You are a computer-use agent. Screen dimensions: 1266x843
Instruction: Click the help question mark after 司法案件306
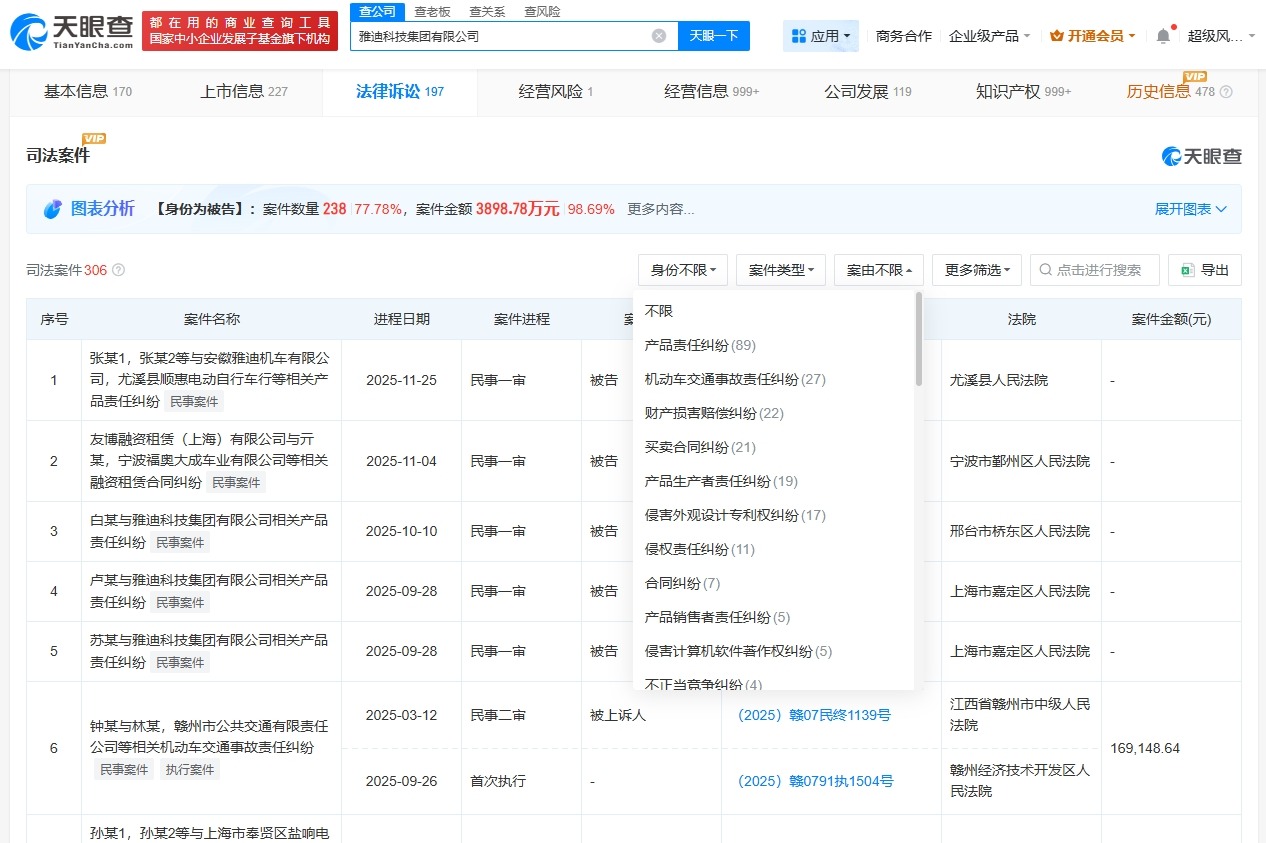point(117,270)
